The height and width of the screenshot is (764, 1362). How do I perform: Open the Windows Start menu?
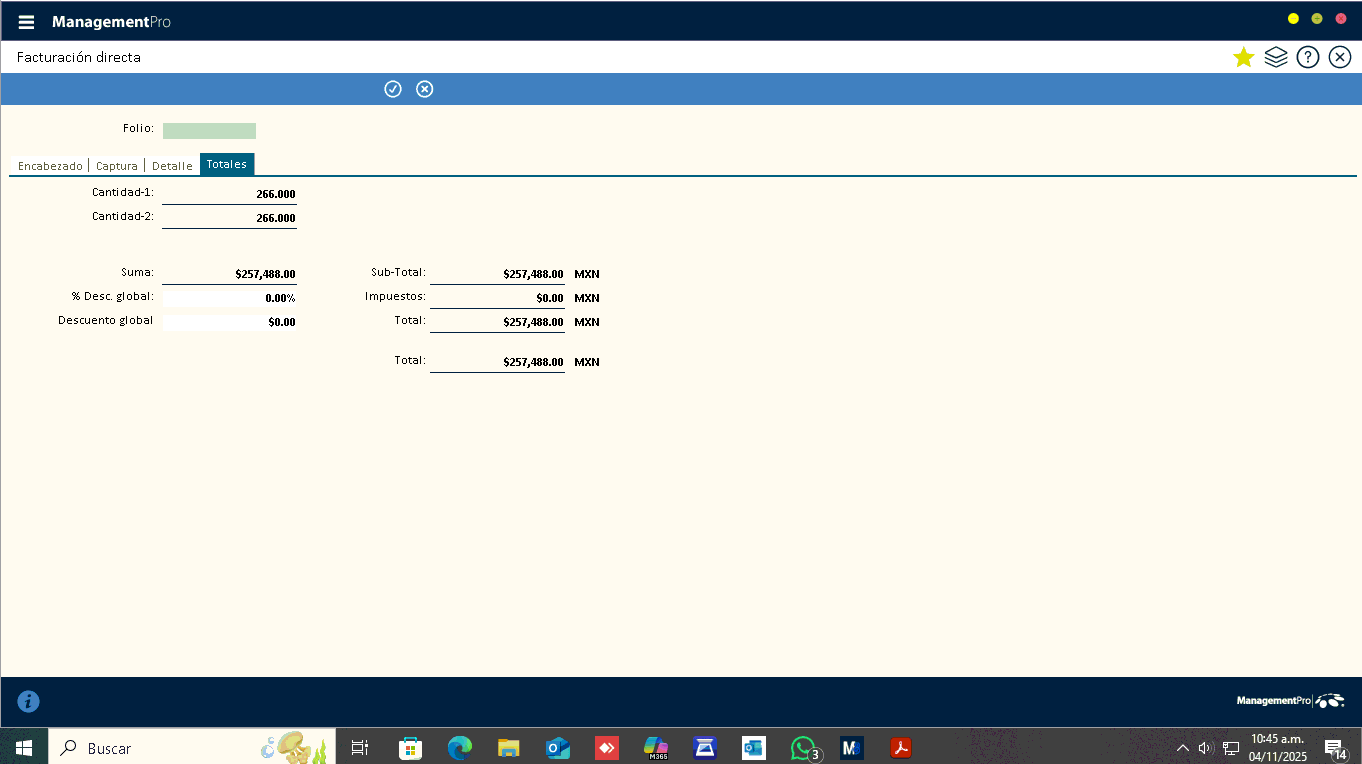(x=24, y=747)
